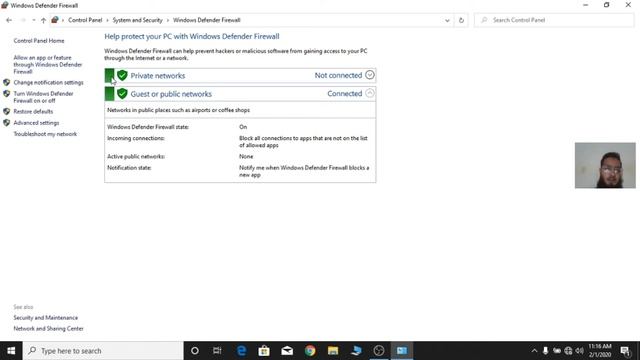Select Control Panel in the breadcrumb
The height and width of the screenshot is (360, 640).
pos(85,20)
